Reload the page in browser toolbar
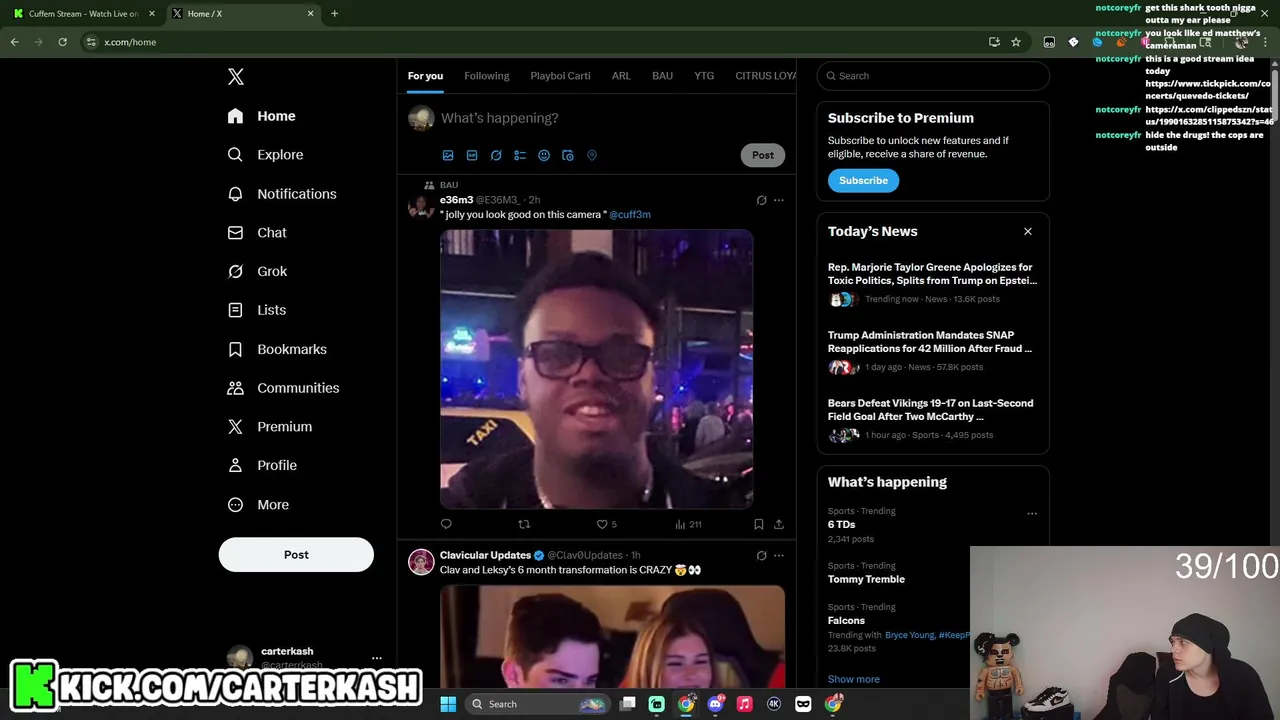The height and width of the screenshot is (720, 1280). point(62,42)
